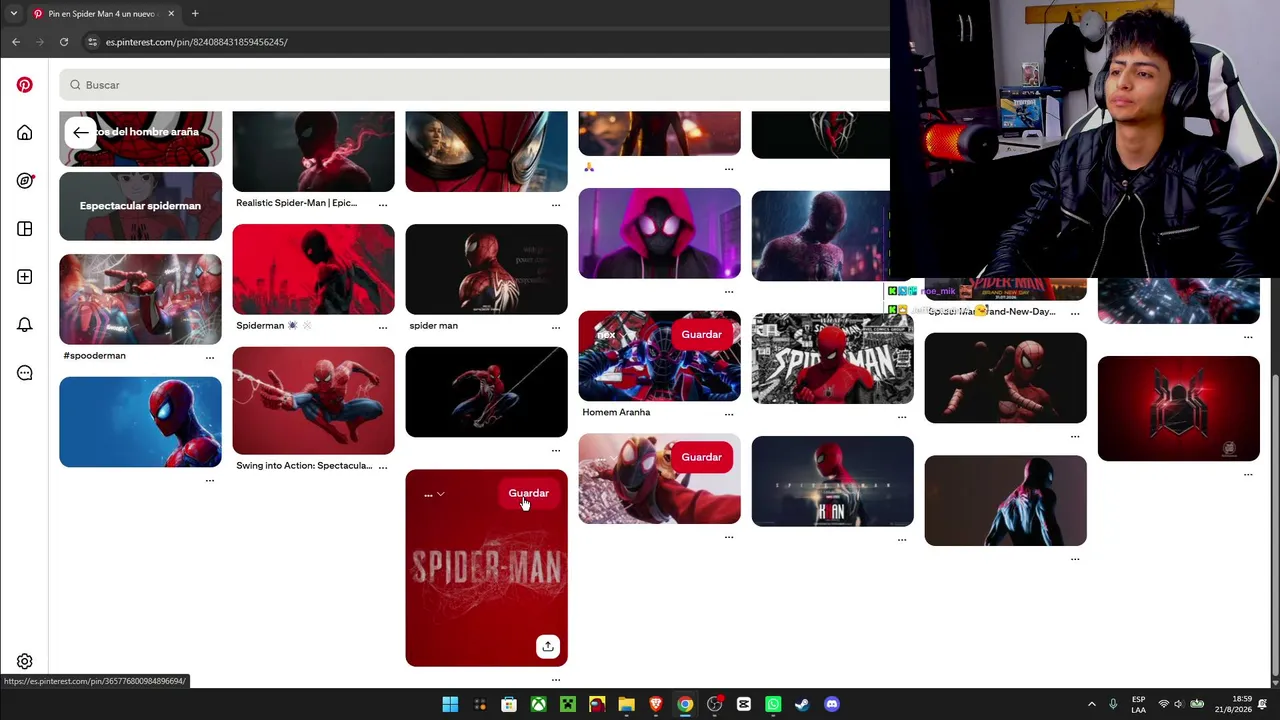The width and height of the screenshot is (1280, 720).
Task: Open the black-and-white comic Spider-Man thumbnail
Action: pos(832,359)
